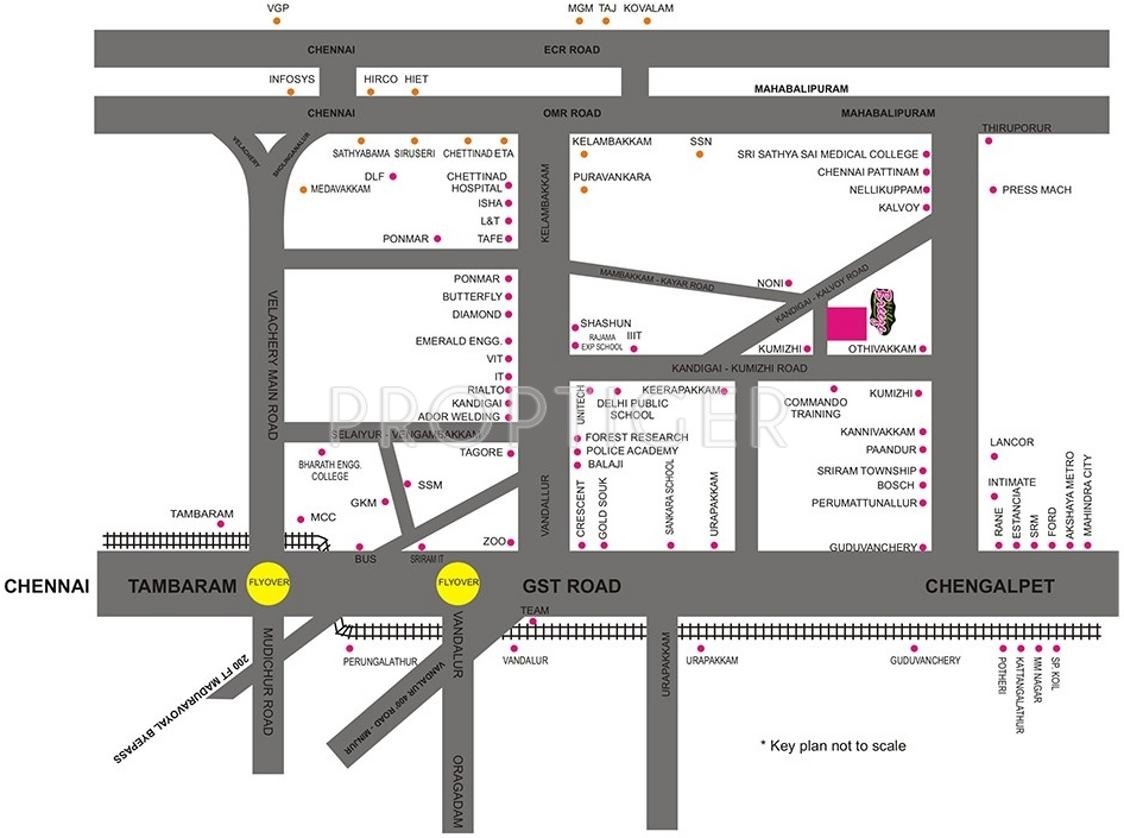The height and width of the screenshot is (838, 1124).
Task: Click the Thiruporur location dot
Action: [x=989, y=141]
